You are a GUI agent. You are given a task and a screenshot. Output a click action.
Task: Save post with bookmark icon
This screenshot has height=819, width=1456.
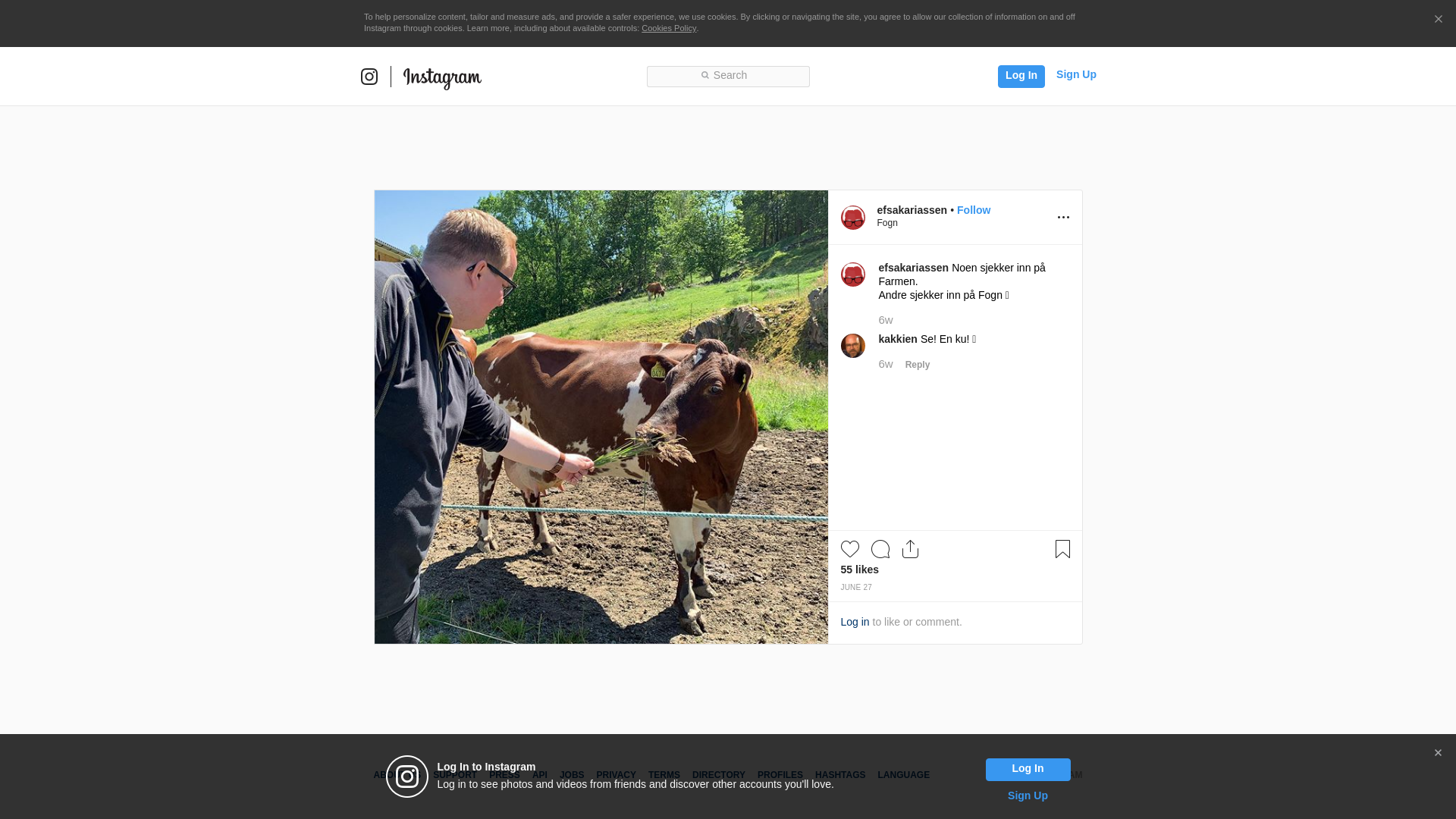tap(1062, 549)
